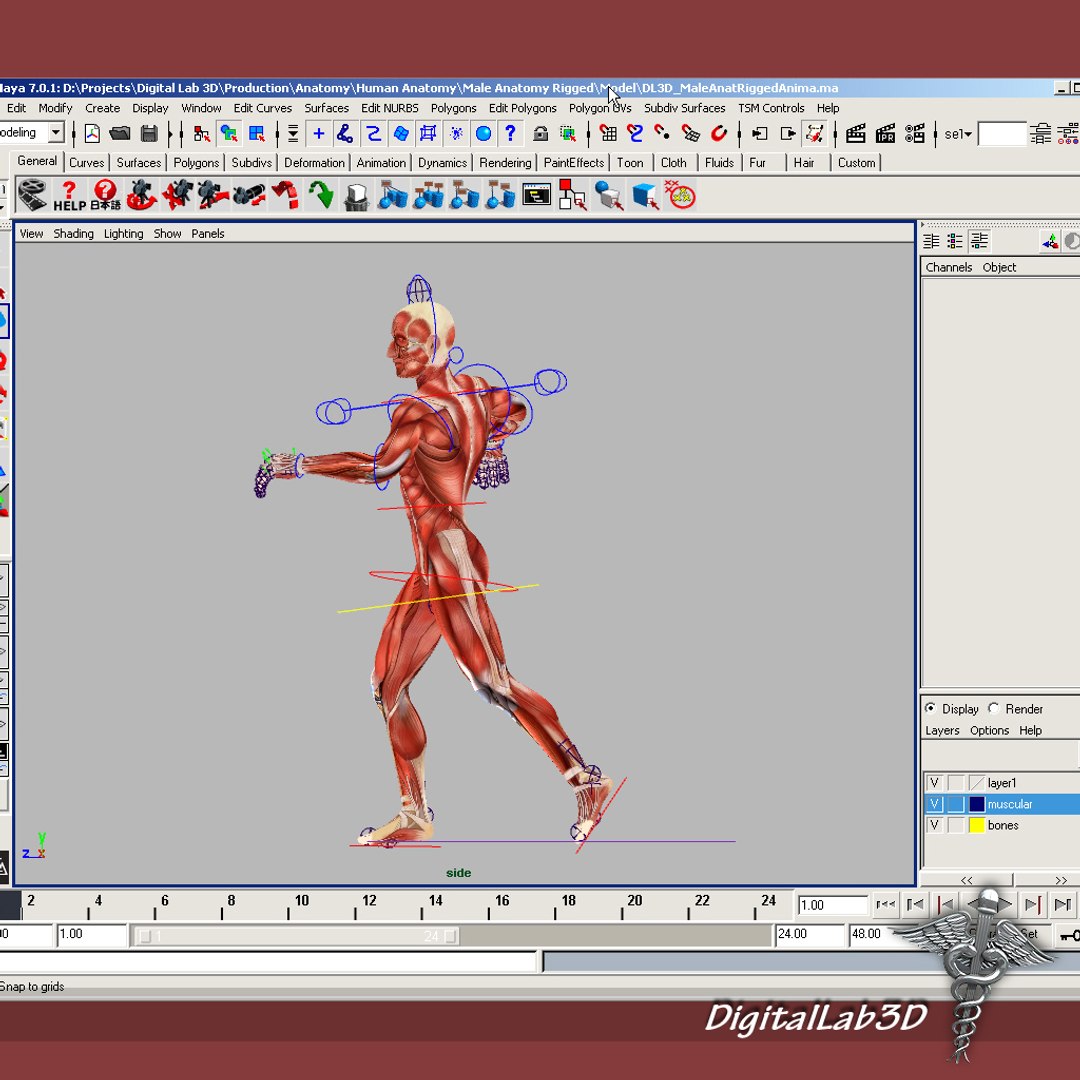Click the playback range slider bar
Image resolution: width=1080 pixels, height=1080 pixels.
296,936
